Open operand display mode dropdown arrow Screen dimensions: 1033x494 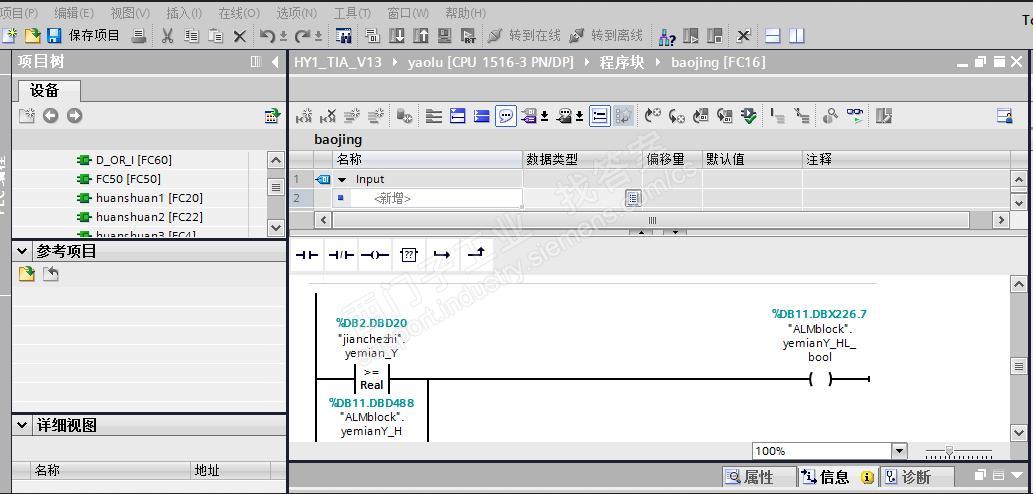pos(545,117)
